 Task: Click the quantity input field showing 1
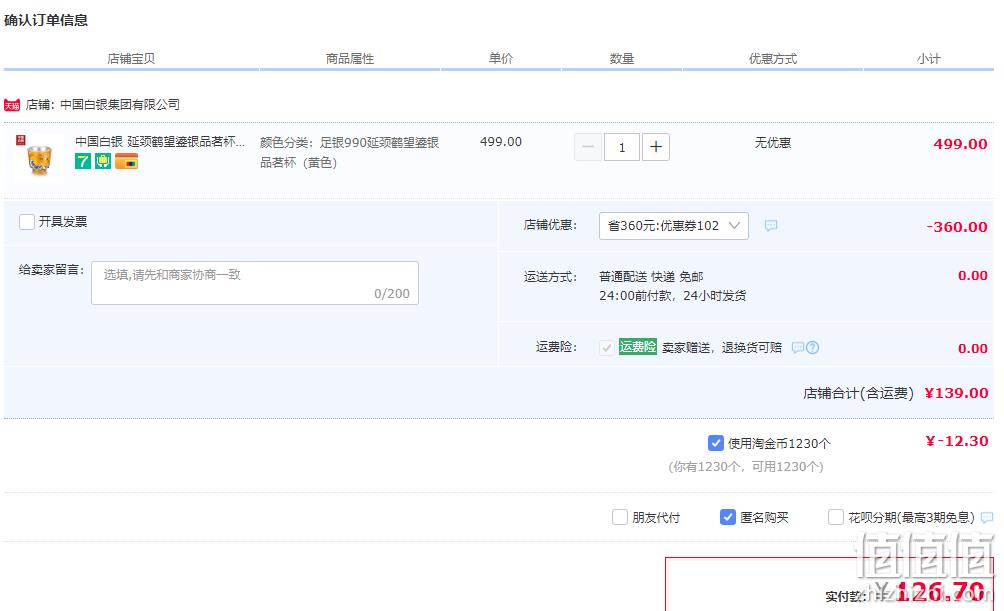click(x=622, y=147)
